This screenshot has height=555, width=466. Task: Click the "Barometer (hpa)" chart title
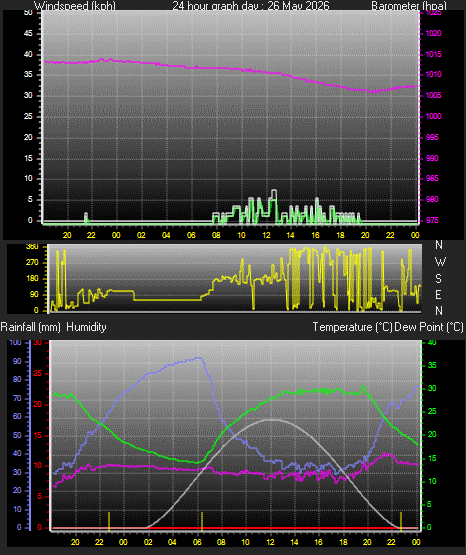tap(409, 5)
